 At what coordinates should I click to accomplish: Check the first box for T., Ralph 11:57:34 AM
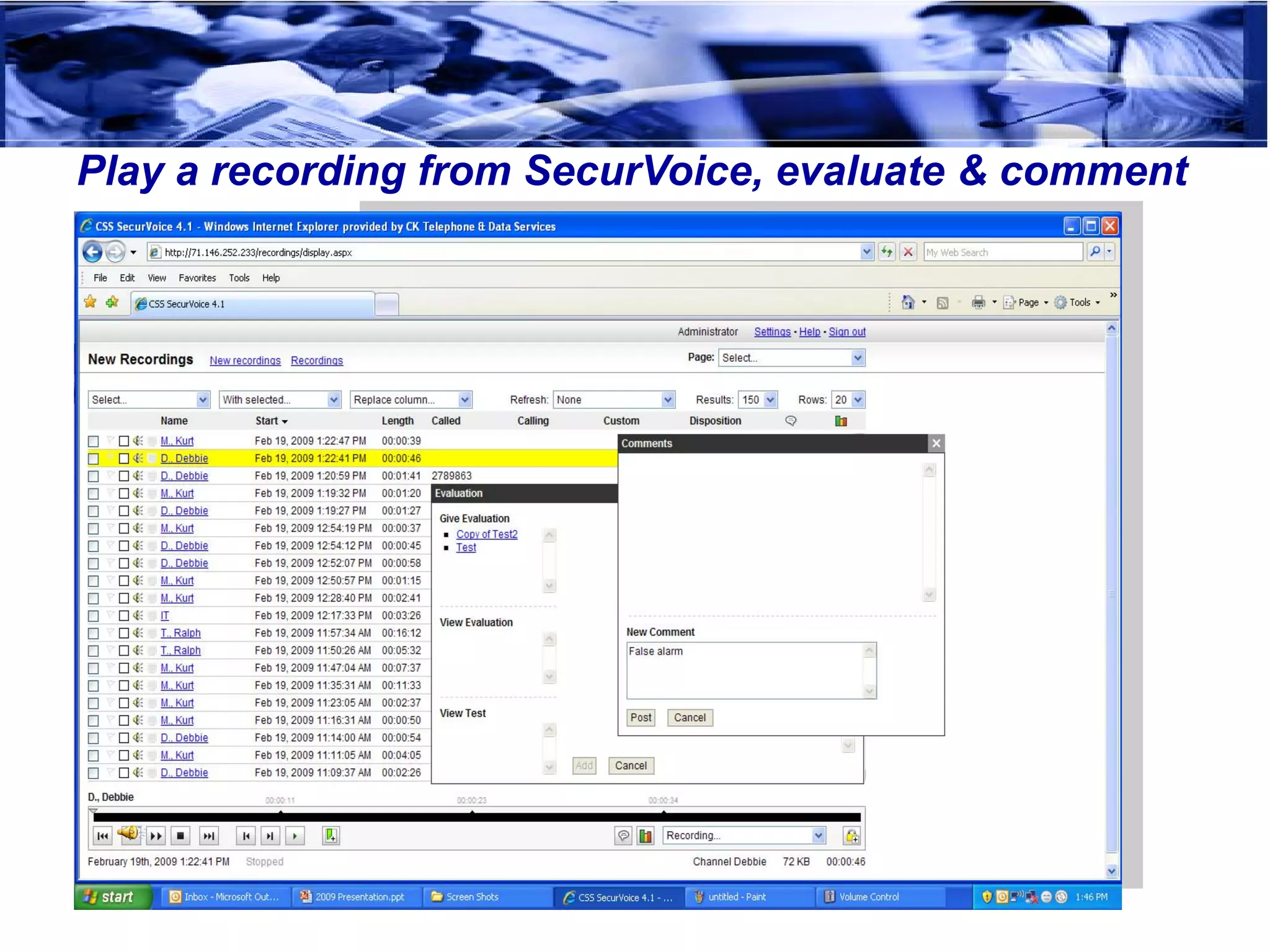(x=94, y=633)
